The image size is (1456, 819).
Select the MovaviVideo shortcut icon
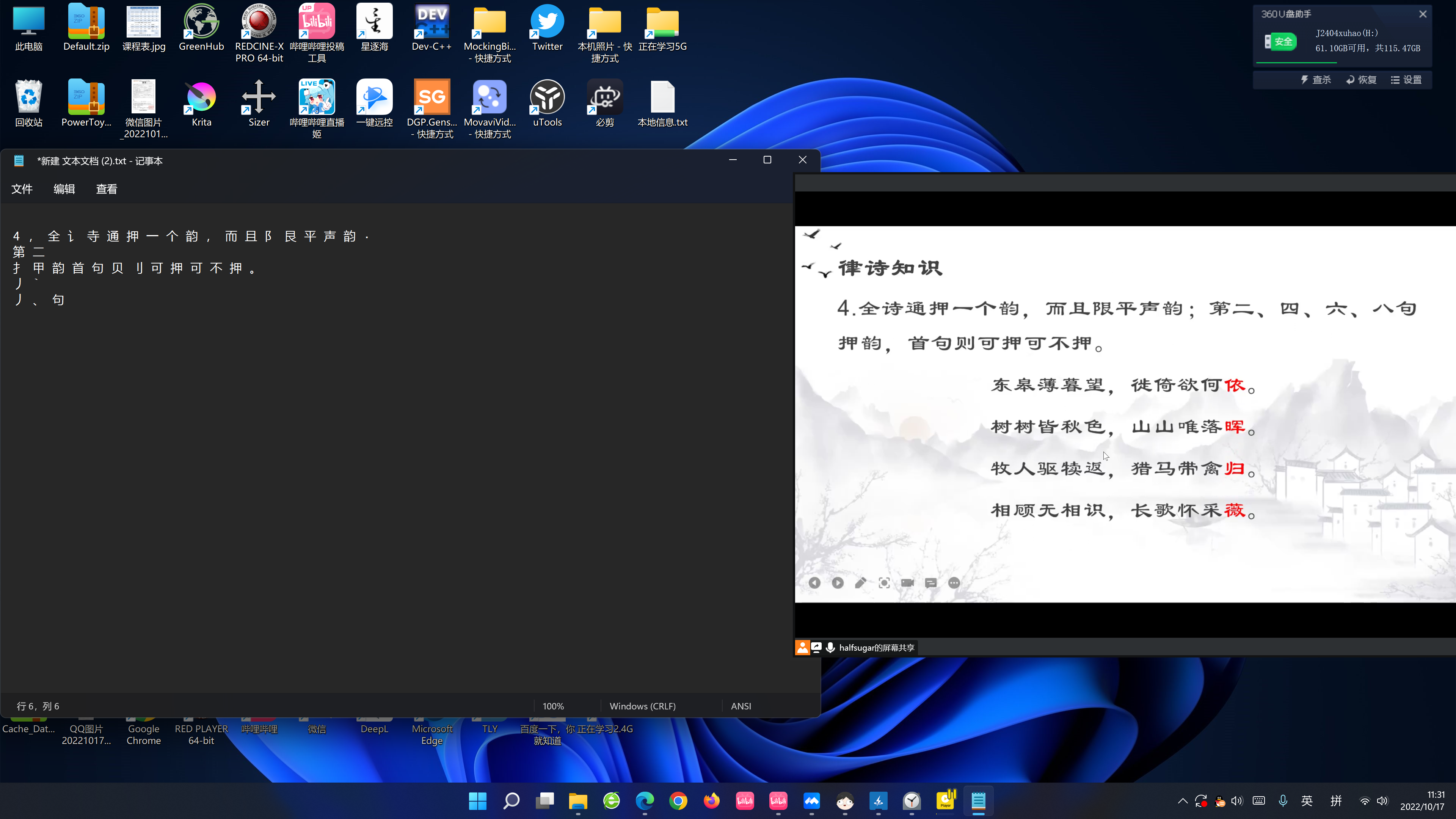tap(490, 109)
